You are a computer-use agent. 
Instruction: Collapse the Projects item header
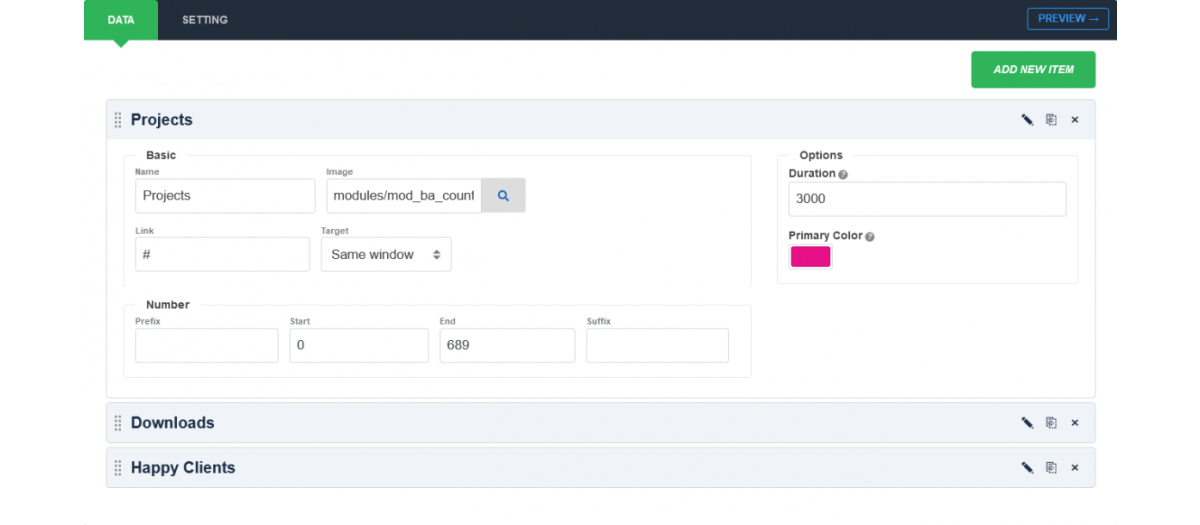600,120
